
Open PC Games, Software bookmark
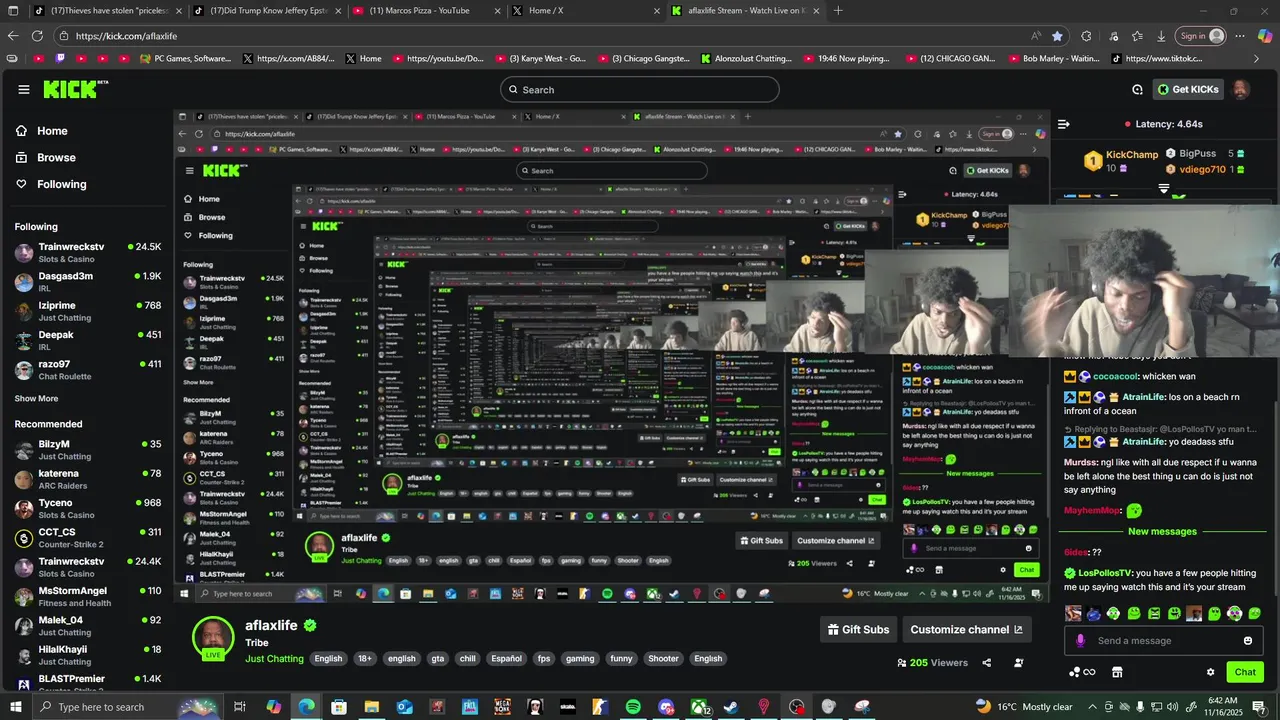[185, 58]
